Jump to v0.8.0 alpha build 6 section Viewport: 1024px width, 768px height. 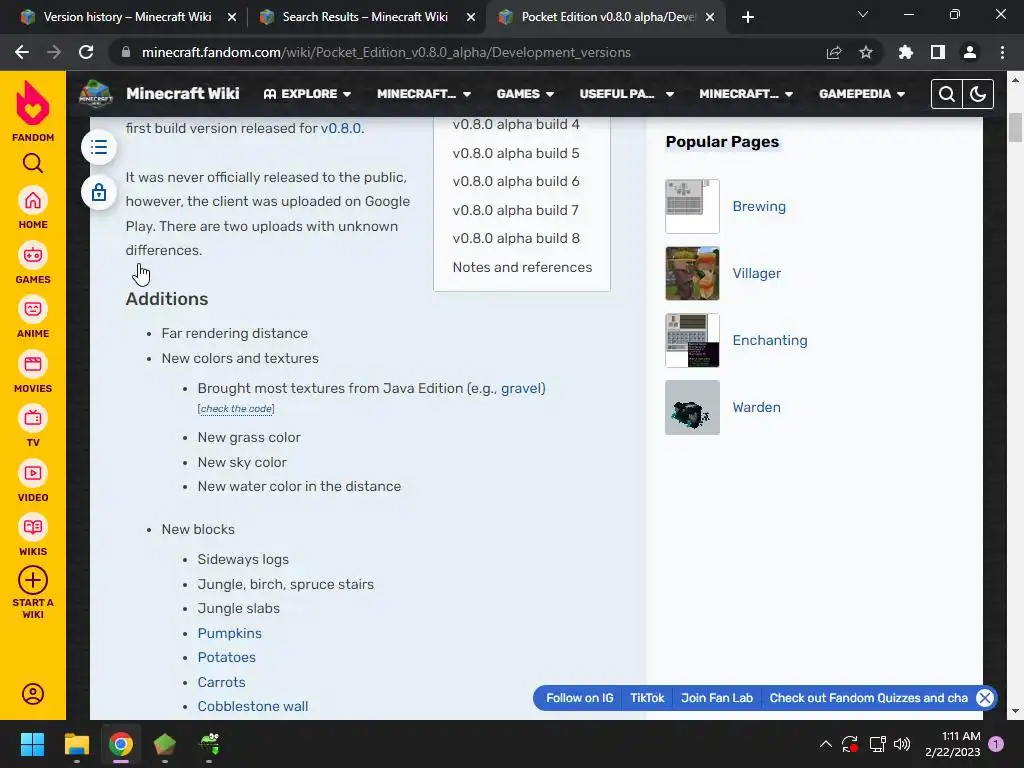pos(516,181)
